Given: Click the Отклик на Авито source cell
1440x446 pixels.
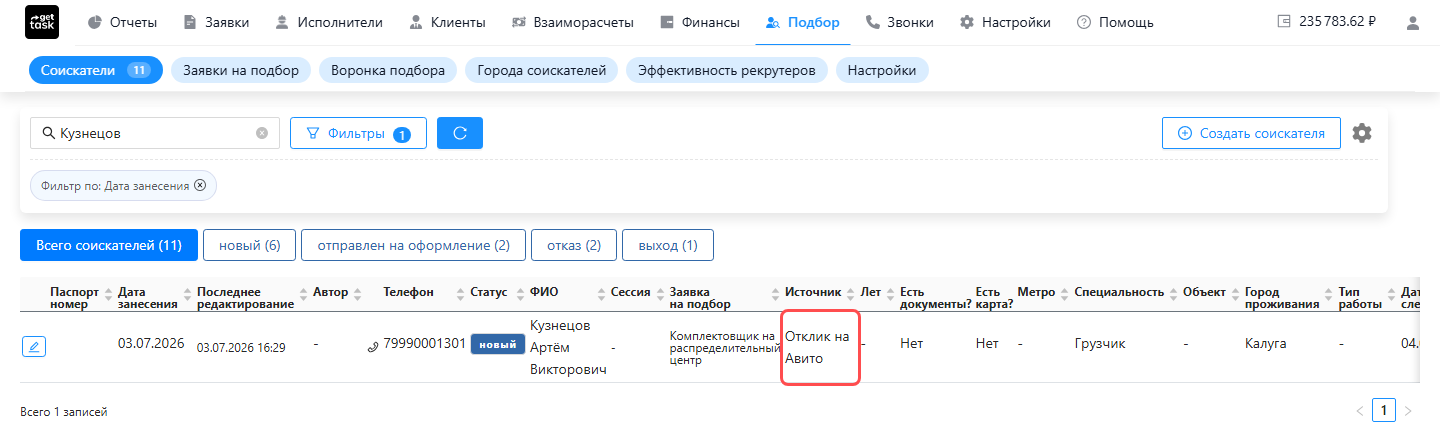Looking at the screenshot, I should coord(818,347).
